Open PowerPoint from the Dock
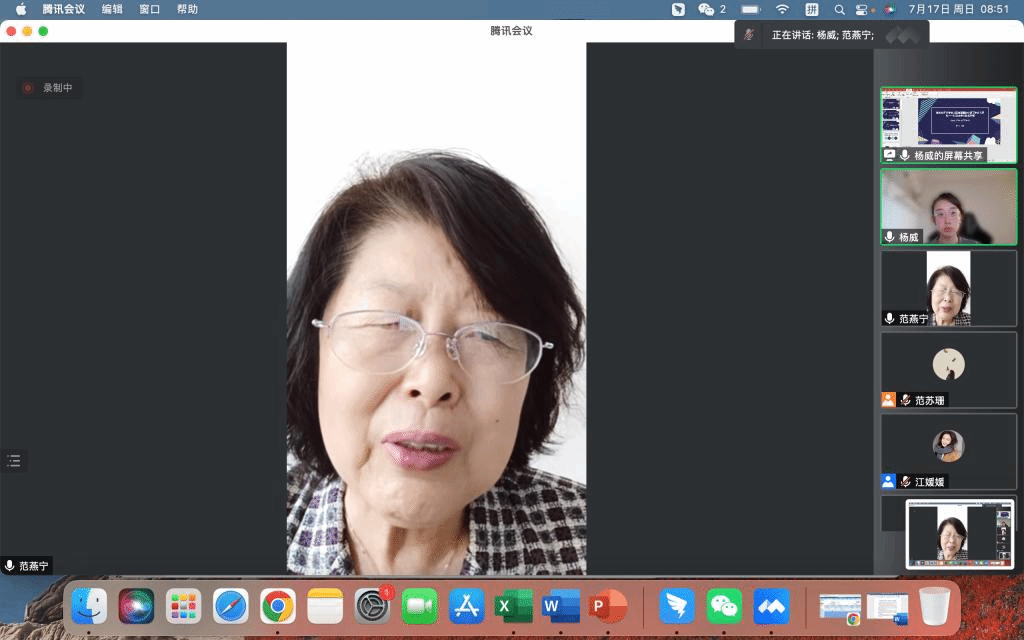The image size is (1024, 640). point(607,606)
